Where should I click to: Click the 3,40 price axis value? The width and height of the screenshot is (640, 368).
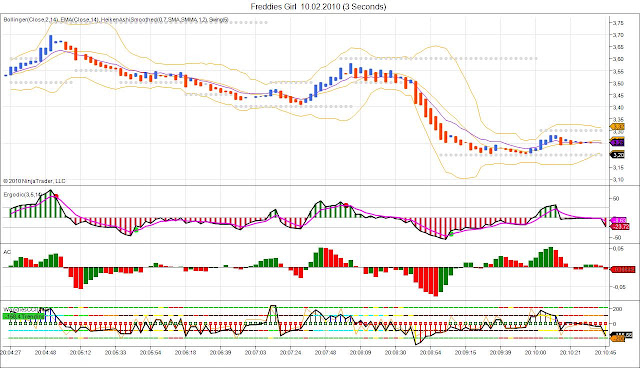[618, 107]
